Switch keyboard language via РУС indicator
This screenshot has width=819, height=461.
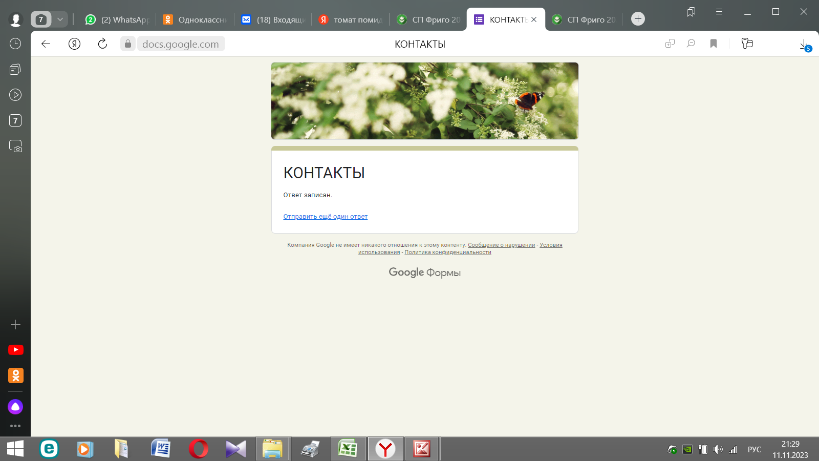pos(754,448)
